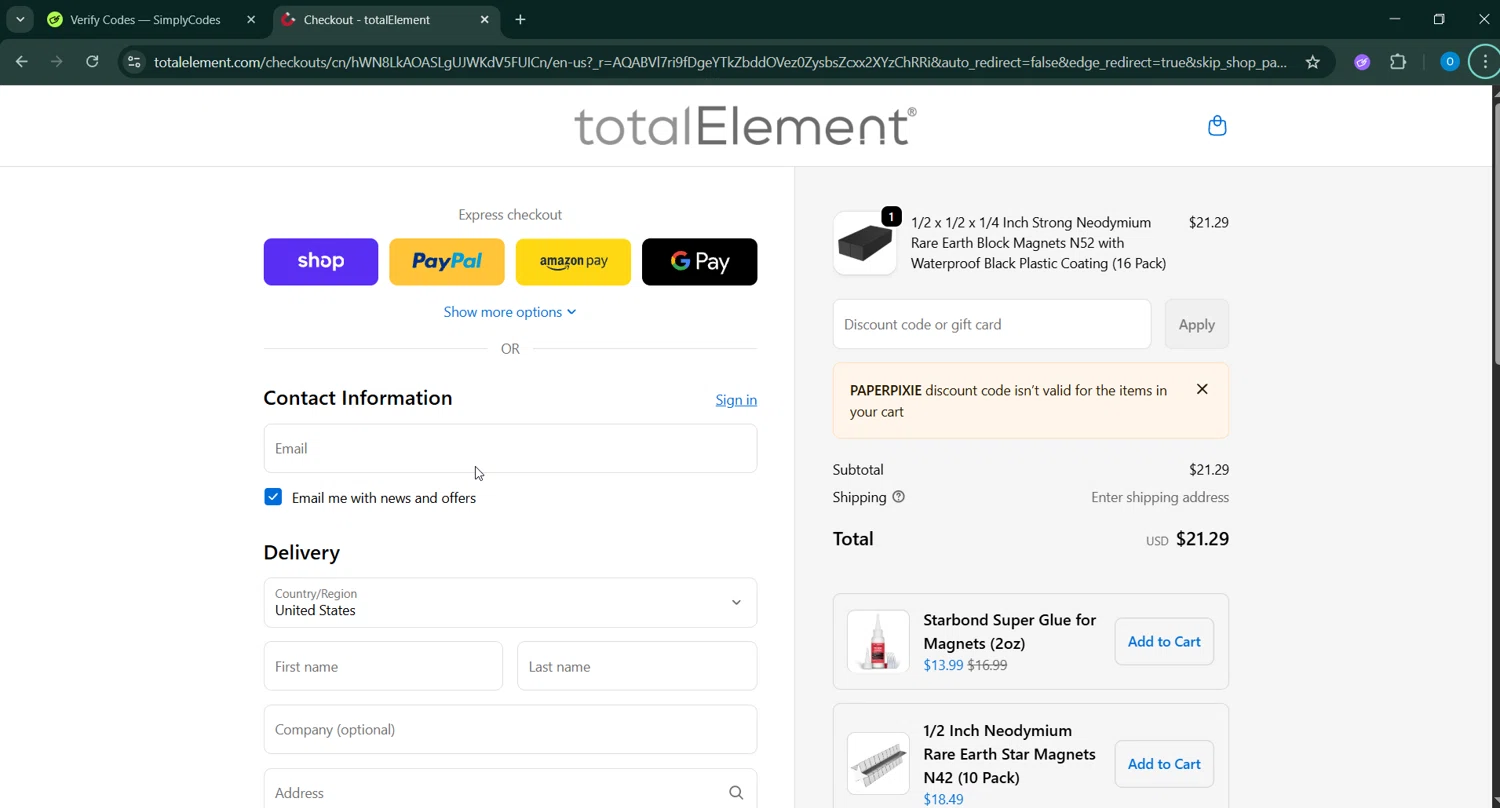Click the Block Magnets product thumbnail
This screenshot has width=1500, height=808.
pyautogui.click(x=865, y=243)
